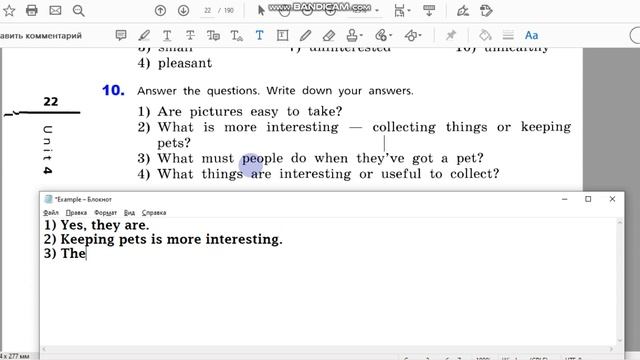Image resolution: width=640 pixels, height=360 pixels.
Task: Select the replace text note tool
Action: pyautogui.click(x=213, y=36)
